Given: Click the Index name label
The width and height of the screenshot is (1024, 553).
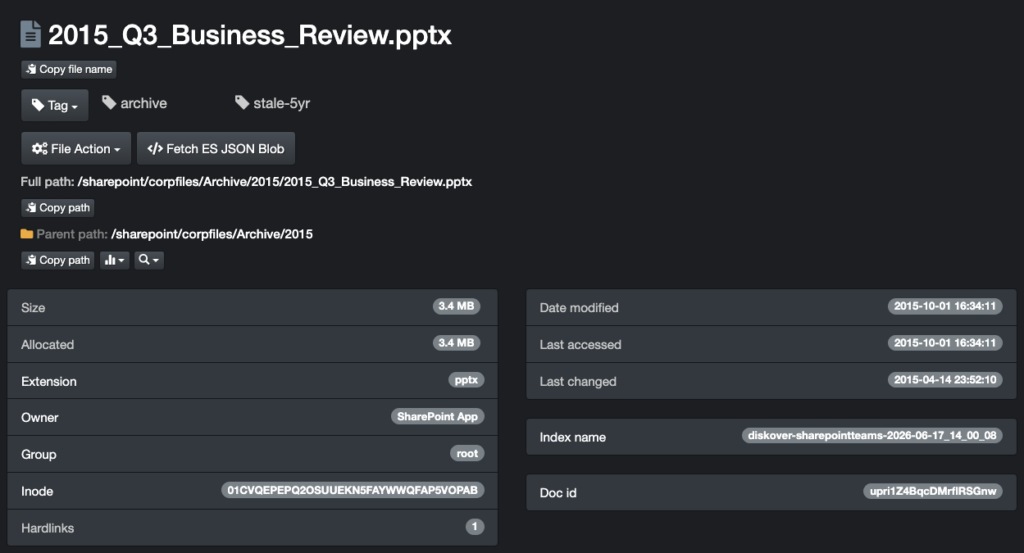Looking at the screenshot, I should point(572,437).
